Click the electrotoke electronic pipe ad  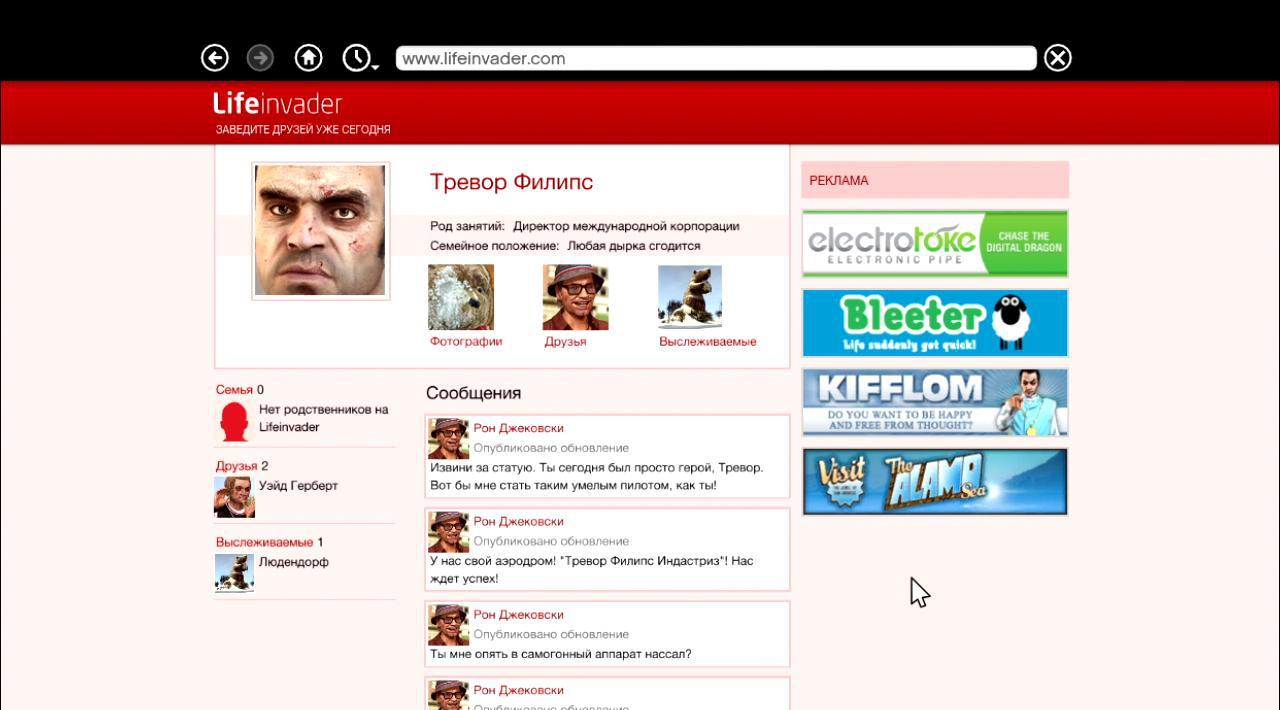point(935,243)
